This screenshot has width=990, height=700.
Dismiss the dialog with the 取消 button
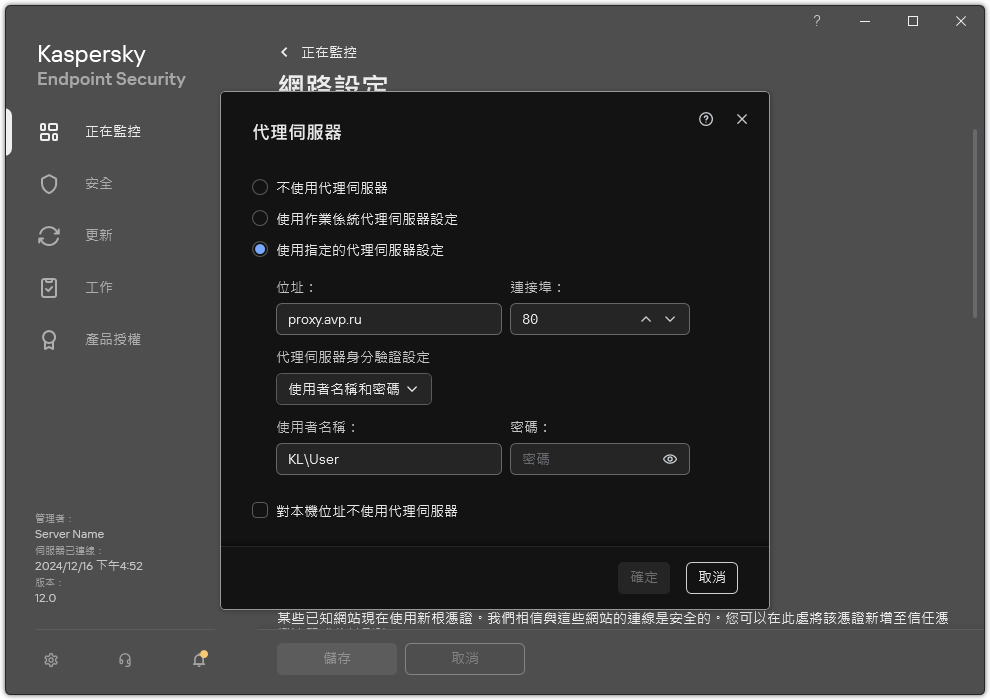click(x=711, y=578)
